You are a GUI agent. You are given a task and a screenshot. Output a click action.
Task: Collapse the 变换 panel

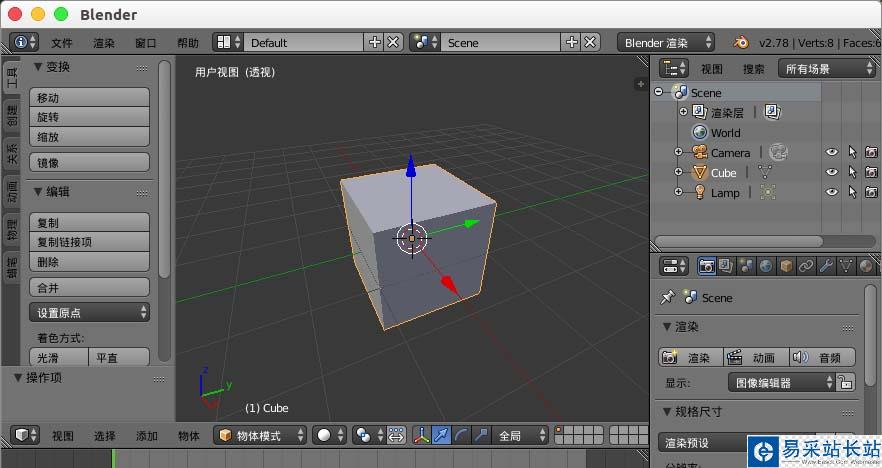38,66
